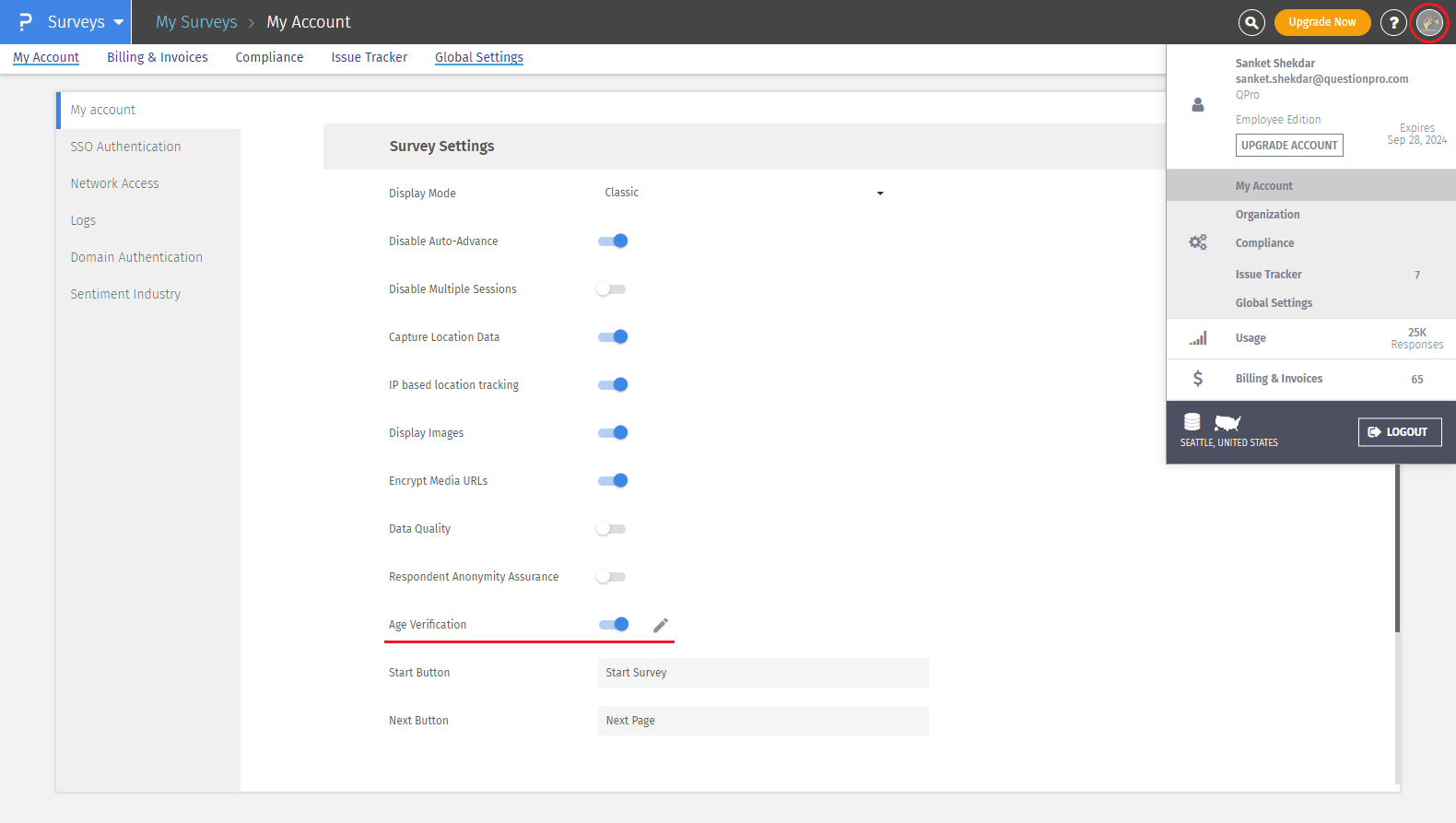Image resolution: width=1456 pixels, height=823 pixels.
Task: Click the Upgrade Now button
Action: 1321,22
